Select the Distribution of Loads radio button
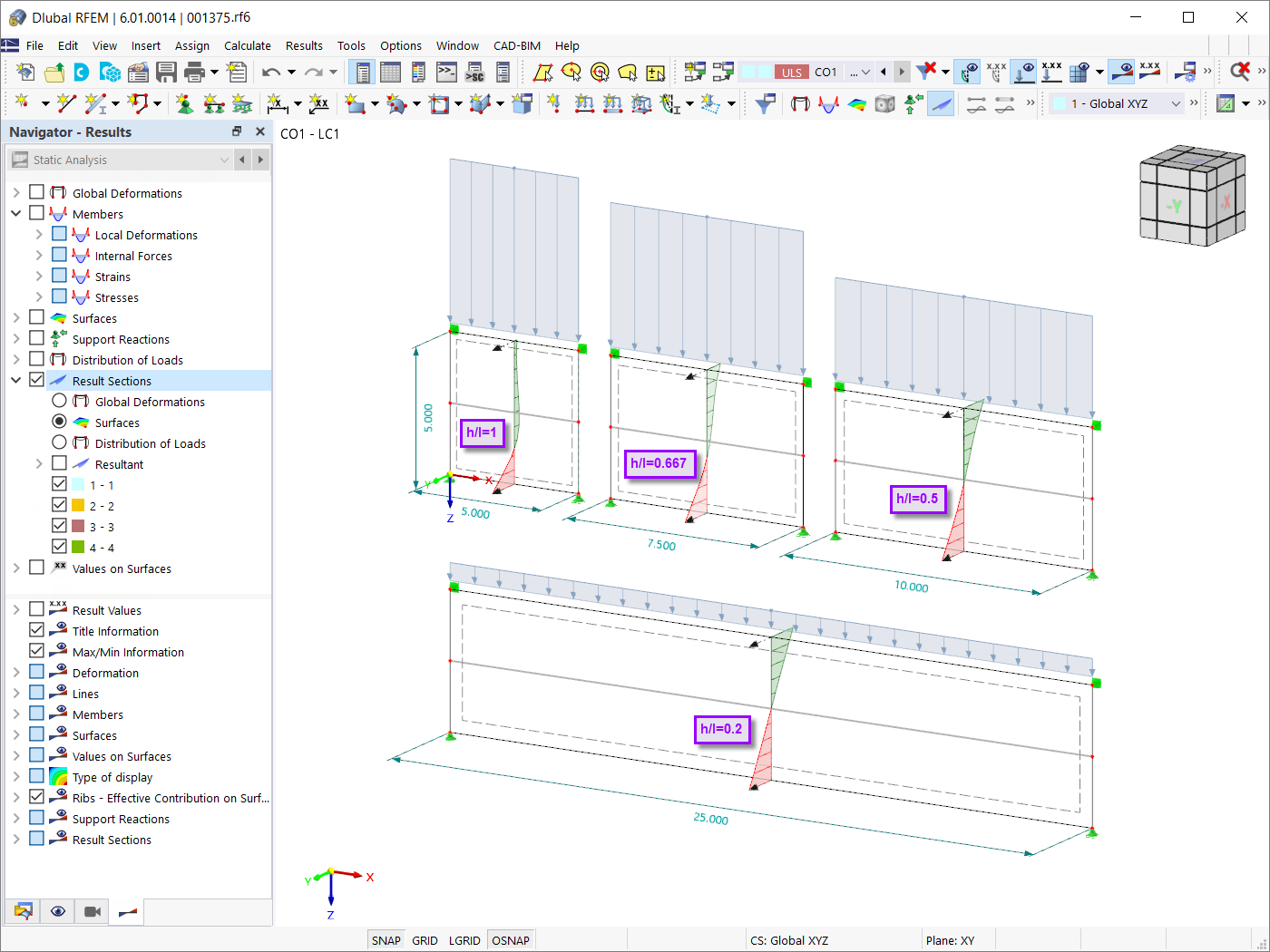Viewport: 1270px width, 952px height. [x=59, y=442]
